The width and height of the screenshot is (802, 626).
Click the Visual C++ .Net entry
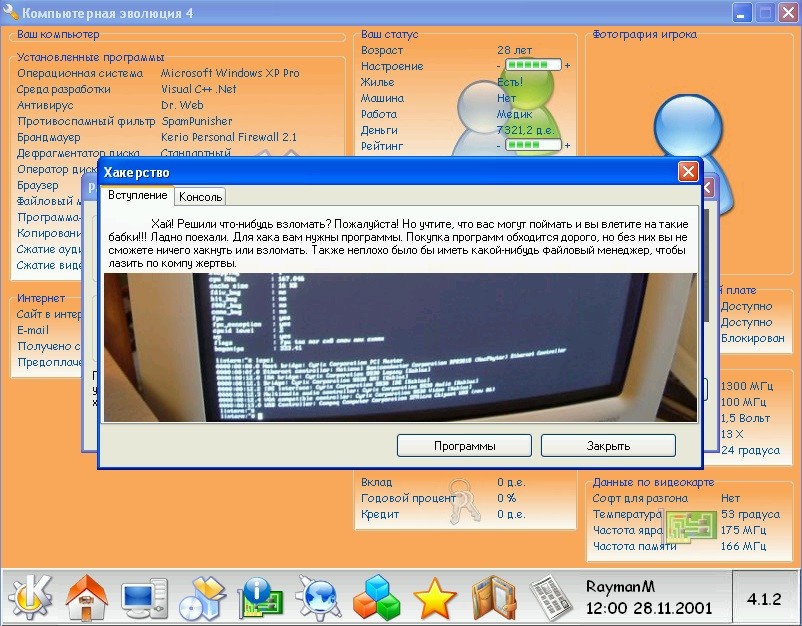point(198,89)
